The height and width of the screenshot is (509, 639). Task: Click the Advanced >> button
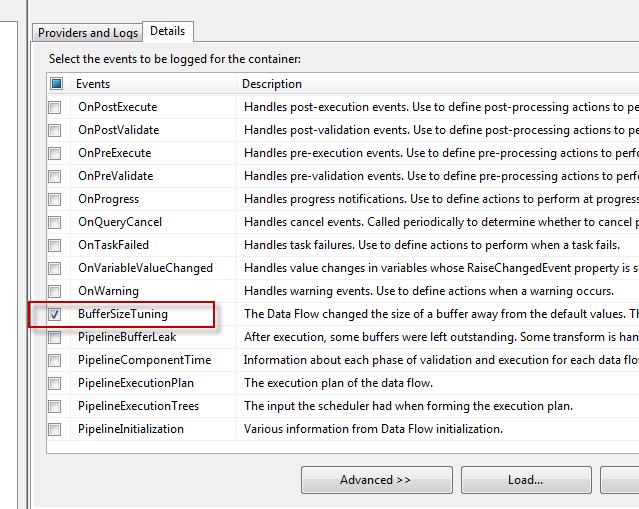pos(377,480)
